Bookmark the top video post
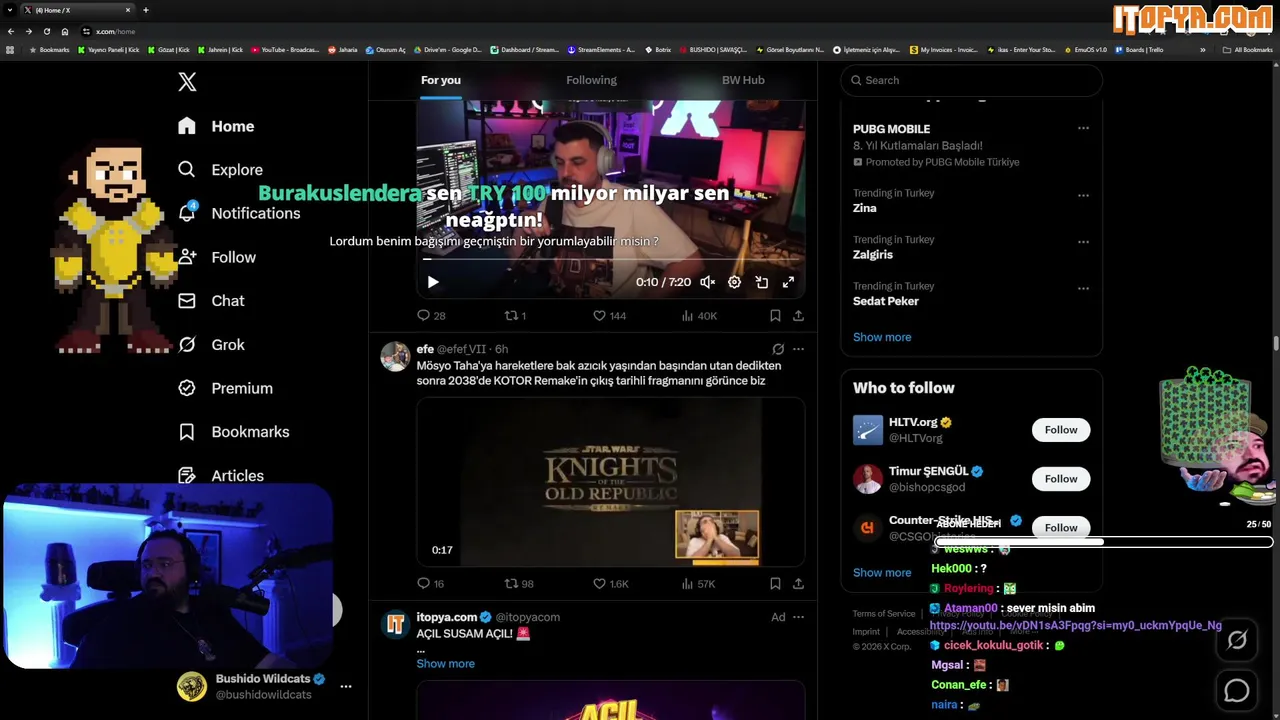Image resolution: width=1280 pixels, height=720 pixels. click(775, 315)
